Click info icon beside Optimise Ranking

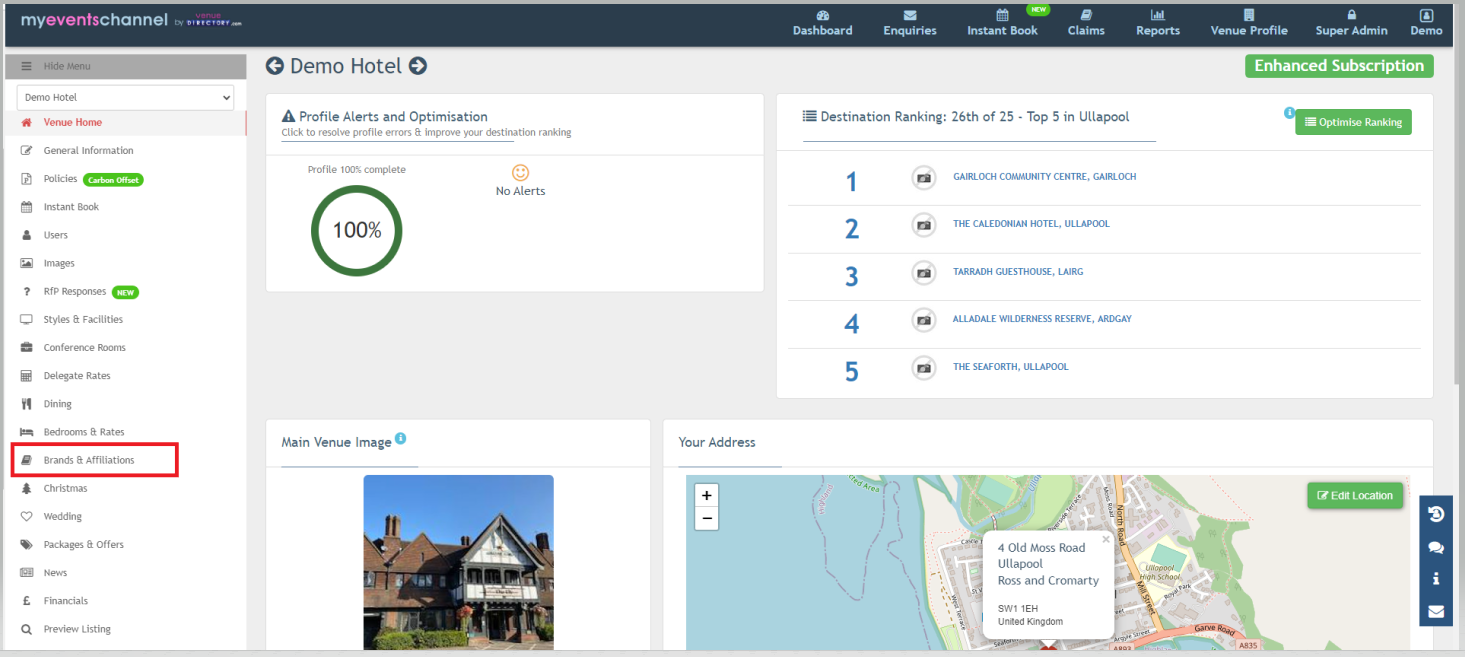[1289, 113]
